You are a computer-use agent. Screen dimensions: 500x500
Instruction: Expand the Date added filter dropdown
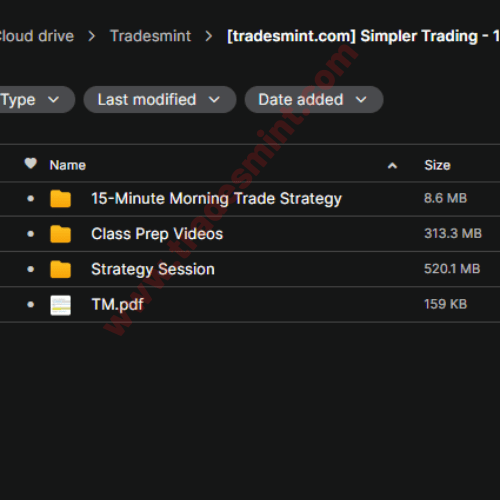tap(314, 100)
